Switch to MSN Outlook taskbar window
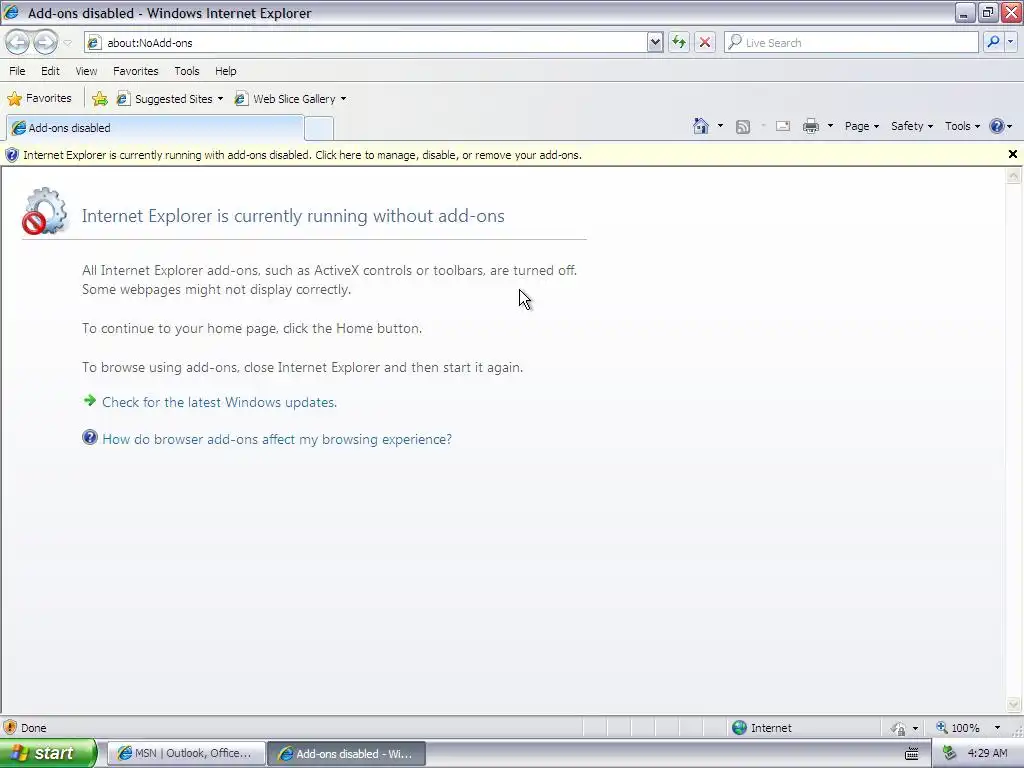1024x768 pixels. coord(186,754)
